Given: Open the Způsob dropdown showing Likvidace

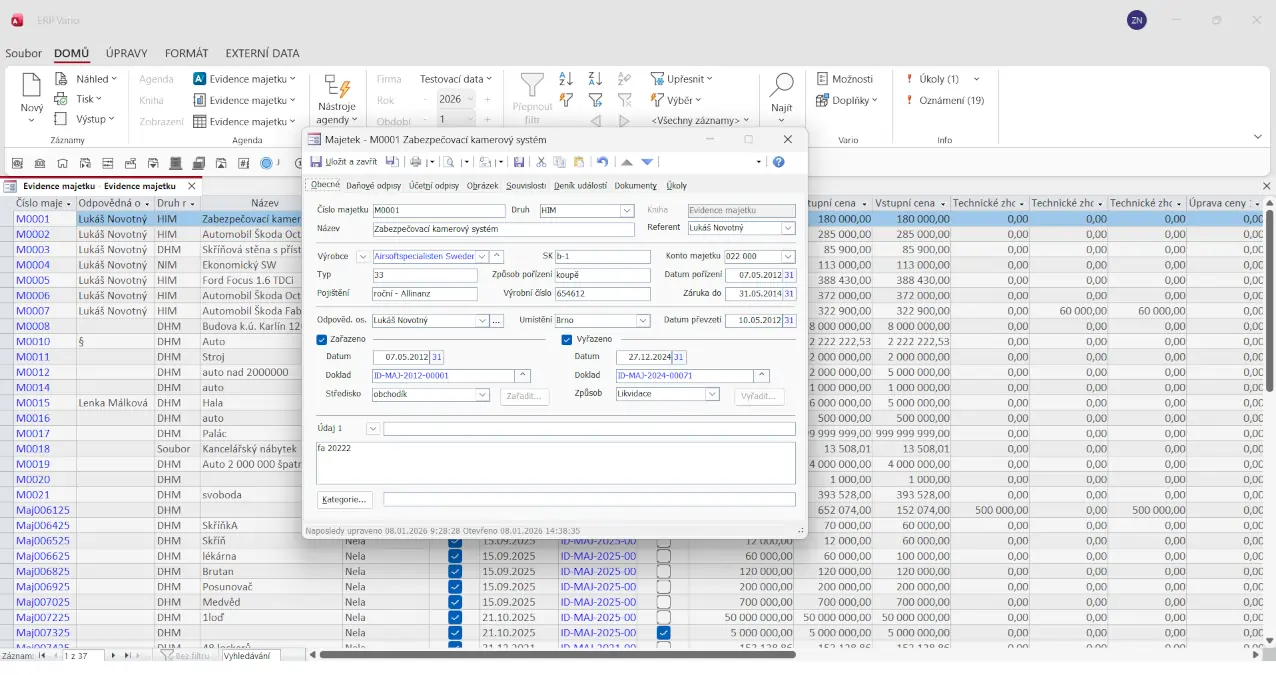Looking at the screenshot, I should coord(712,394).
